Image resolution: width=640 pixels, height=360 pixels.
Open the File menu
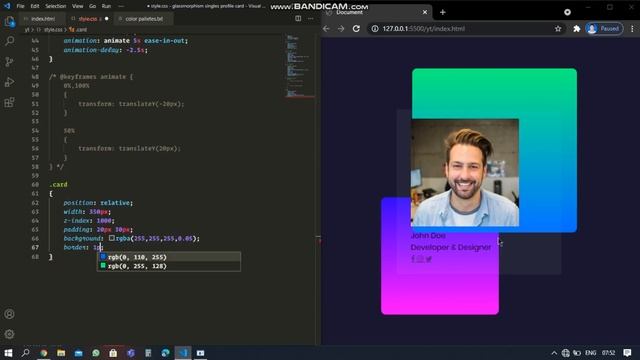coord(20,6)
